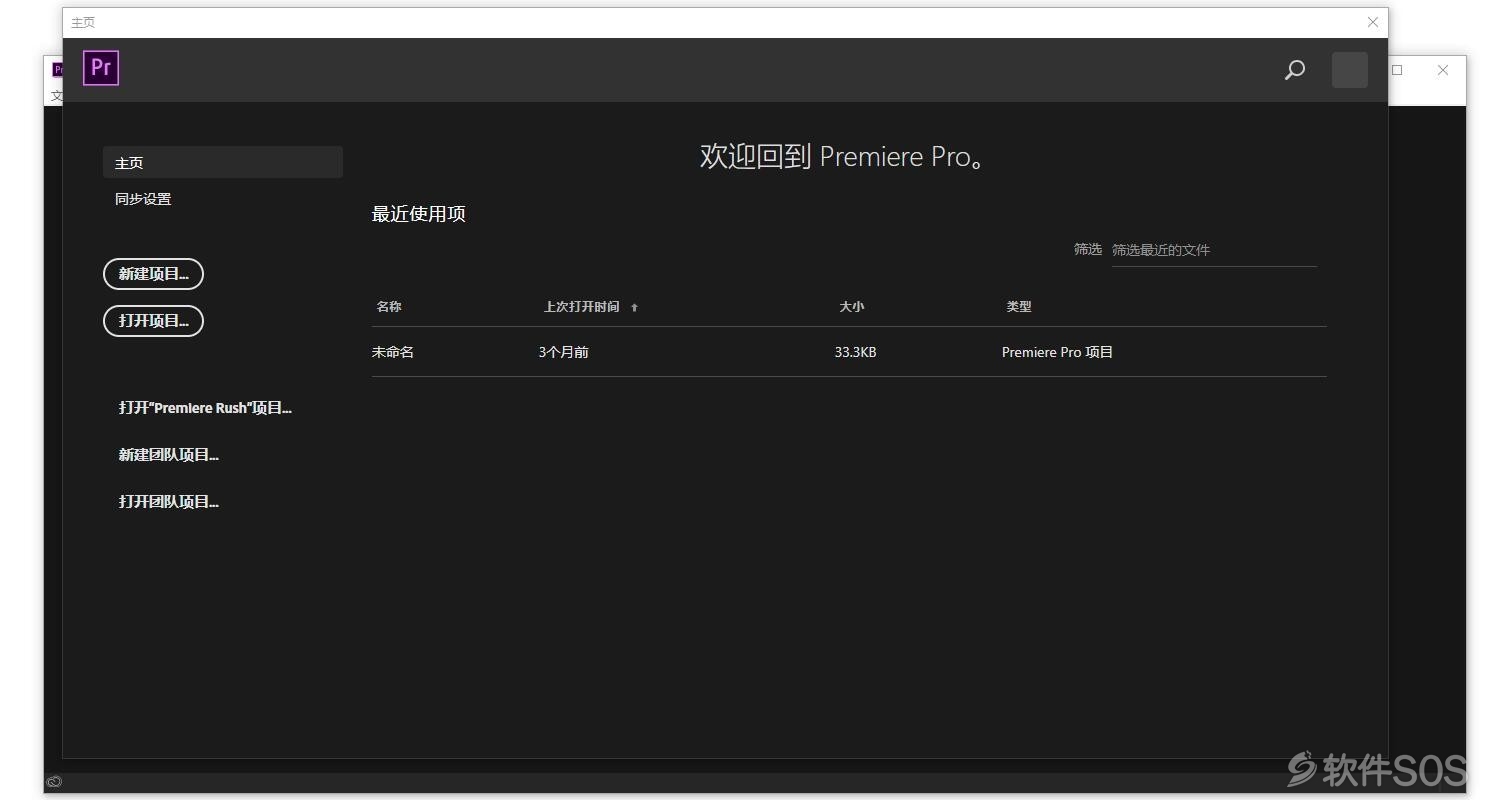Viewport: 1488px width, 800px height.
Task: Select the 主页 sidebar tab
Action: click(223, 162)
